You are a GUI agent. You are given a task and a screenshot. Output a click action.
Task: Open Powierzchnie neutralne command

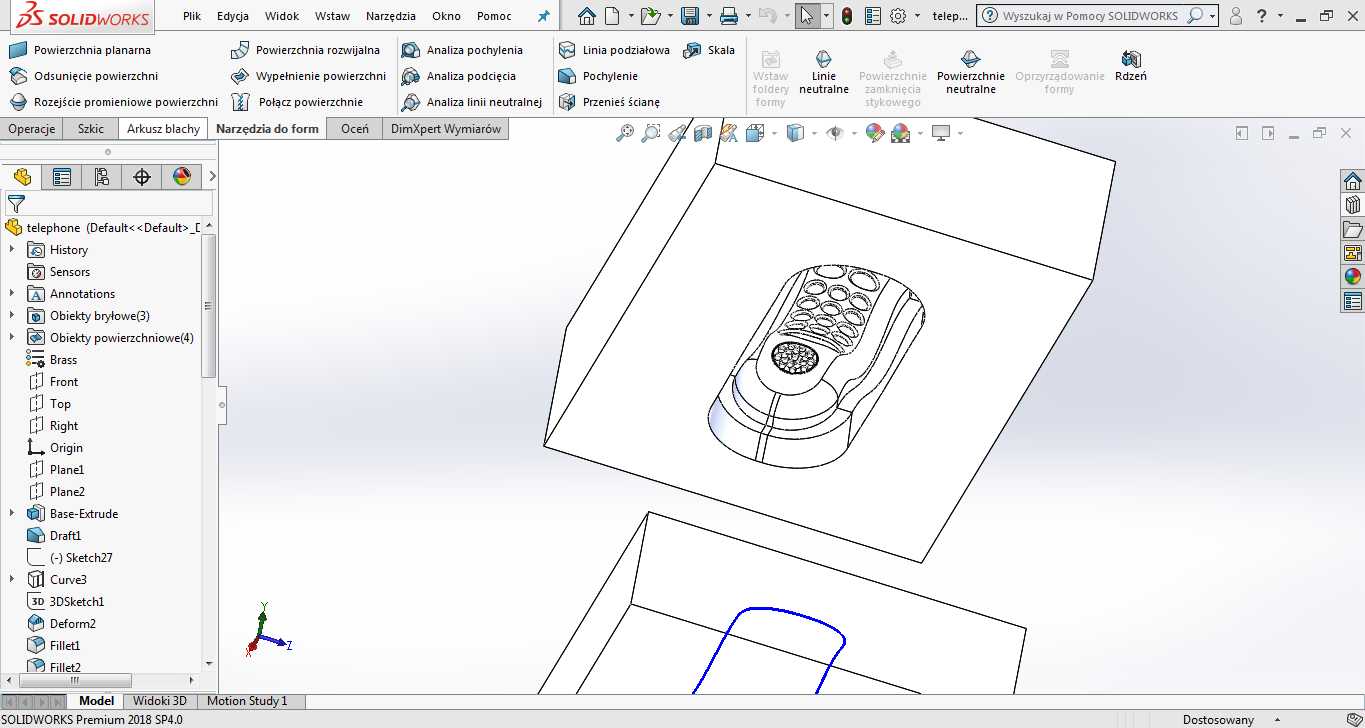(x=971, y=73)
